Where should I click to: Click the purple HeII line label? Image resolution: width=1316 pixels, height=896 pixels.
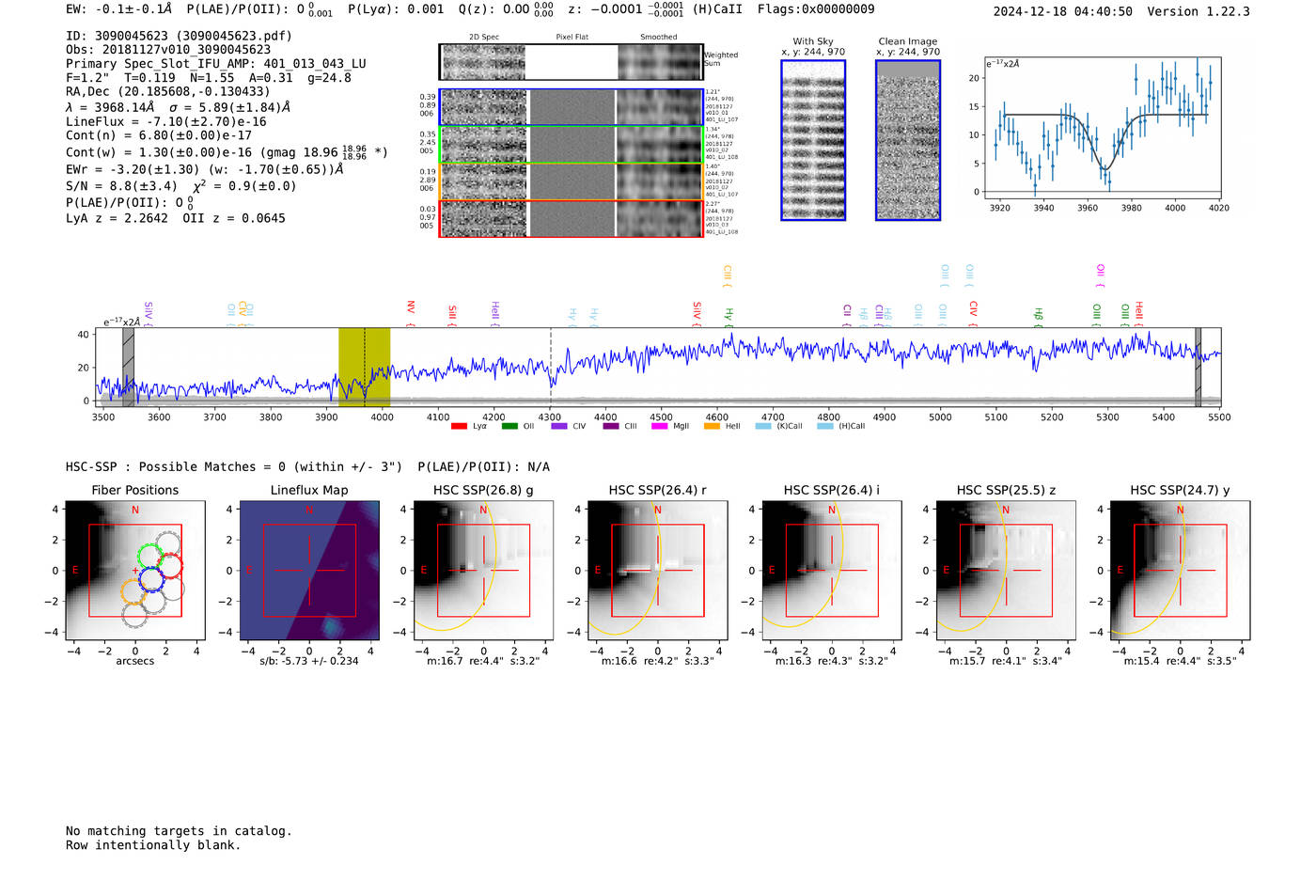[495, 314]
